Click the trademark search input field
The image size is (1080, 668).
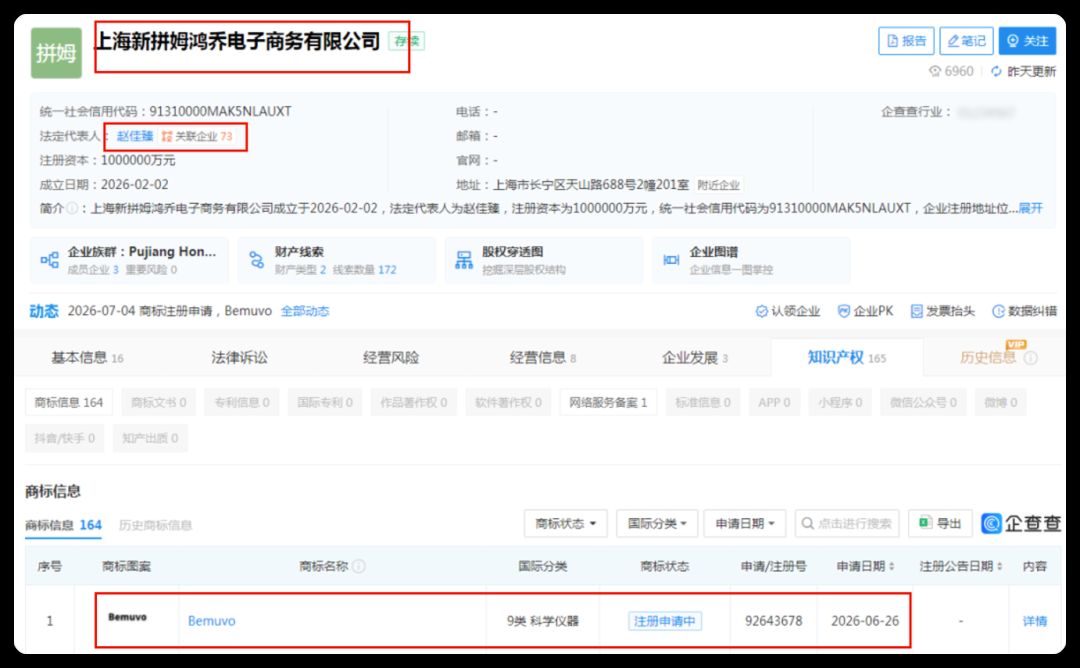coord(847,523)
